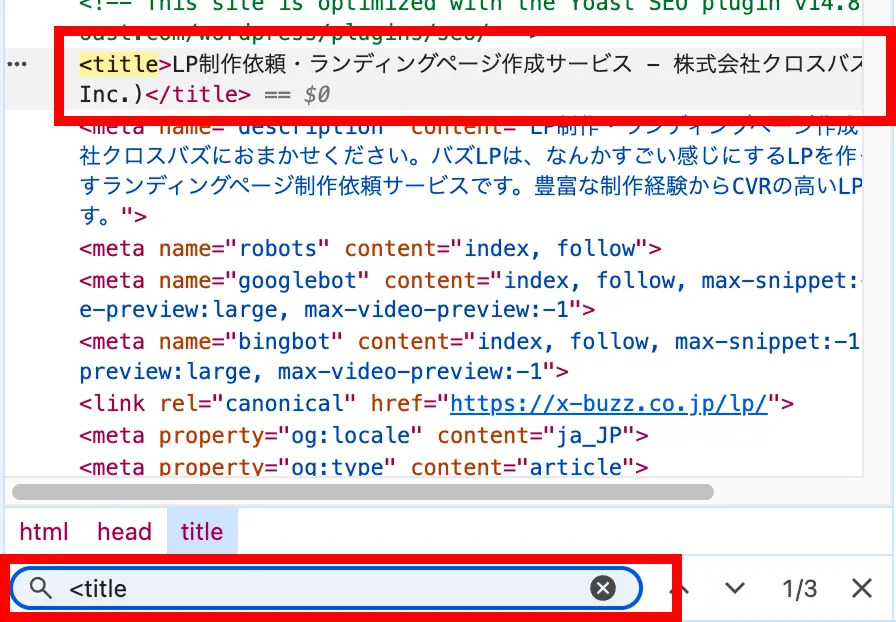
Task: Select the meta bingbot line
Action: (x=470, y=357)
